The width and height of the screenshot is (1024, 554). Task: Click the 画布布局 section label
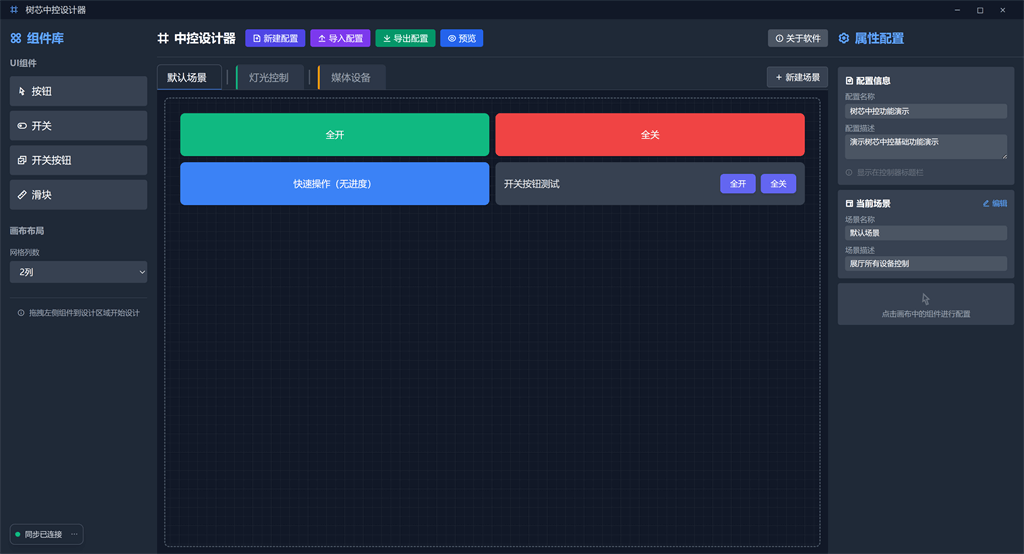pos(27,231)
